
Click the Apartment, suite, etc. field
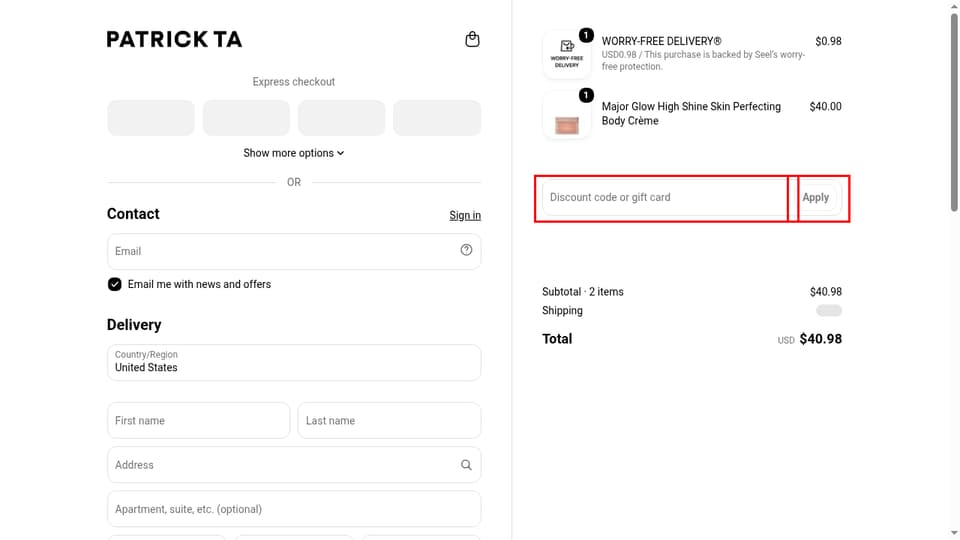[294, 509]
